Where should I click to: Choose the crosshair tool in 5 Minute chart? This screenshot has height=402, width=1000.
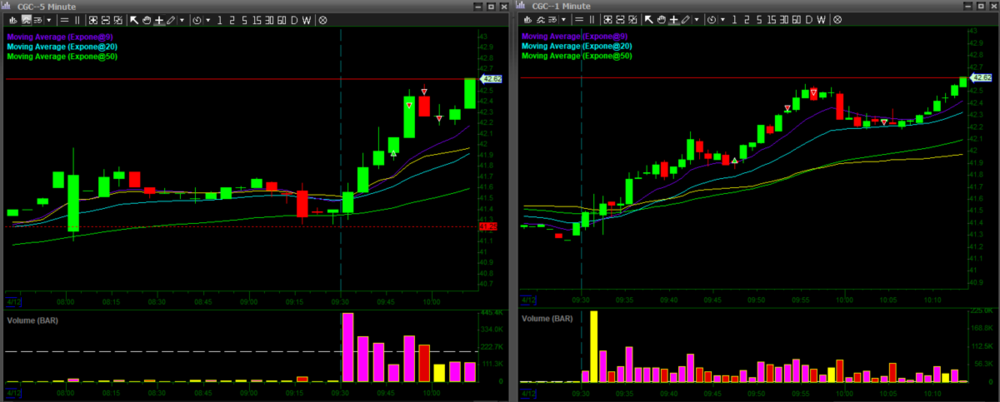click(x=159, y=20)
